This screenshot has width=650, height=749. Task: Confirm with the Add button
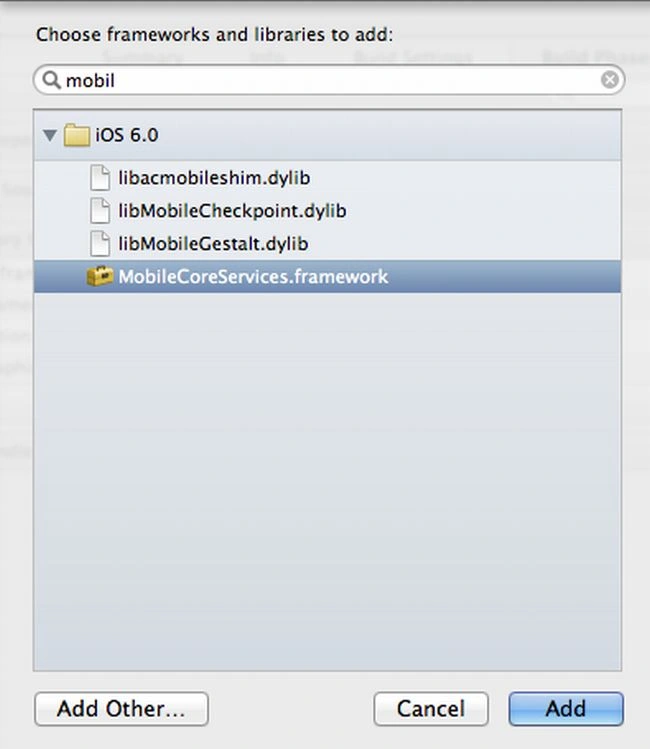tap(566, 709)
